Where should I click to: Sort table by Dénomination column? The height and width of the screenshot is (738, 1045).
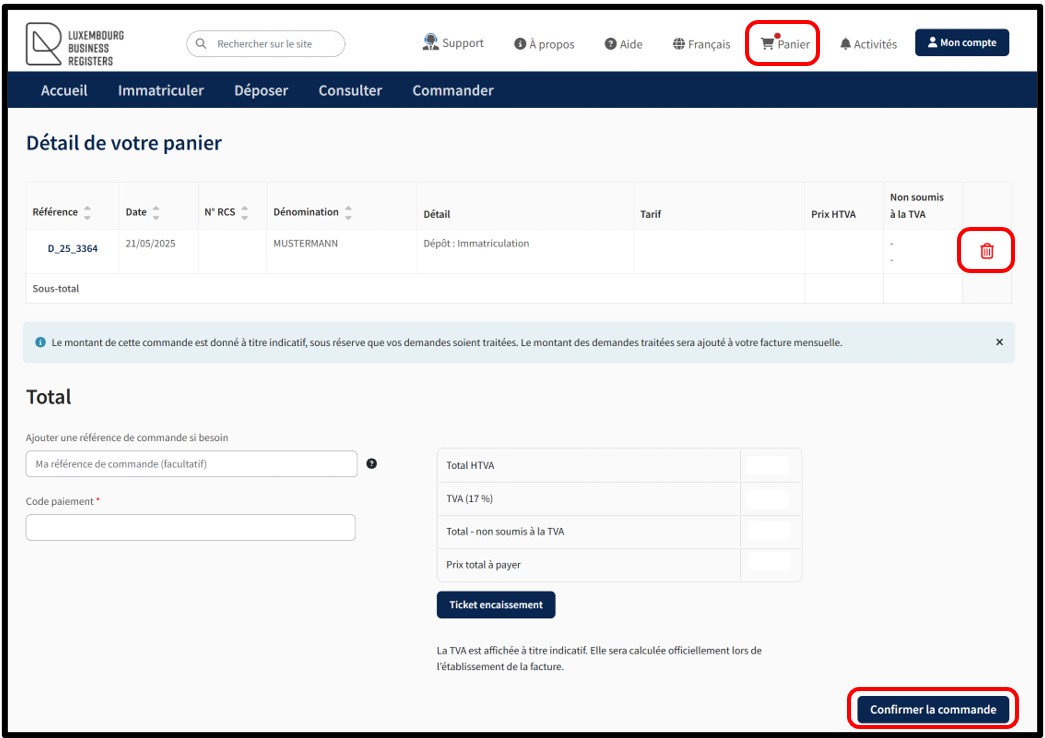(348, 213)
